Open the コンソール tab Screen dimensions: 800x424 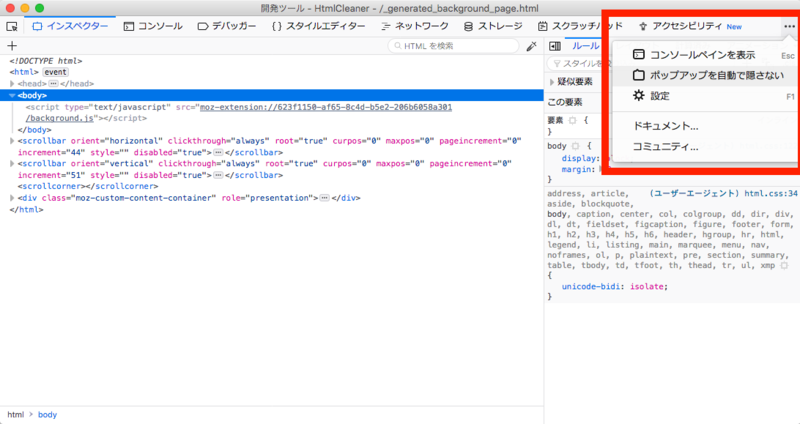[x=153, y=26]
